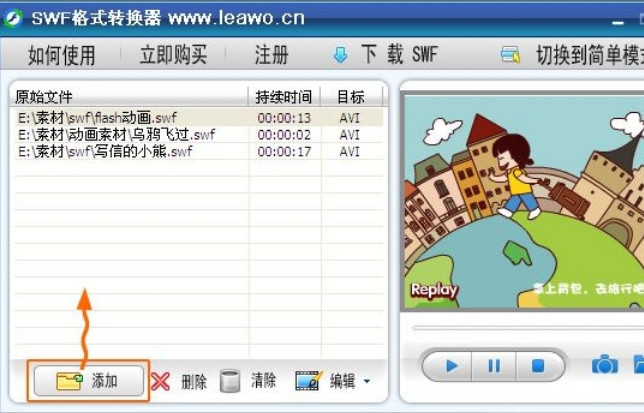Click duration 00:00:02
The height and width of the screenshot is (413, 644).
(284, 135)
